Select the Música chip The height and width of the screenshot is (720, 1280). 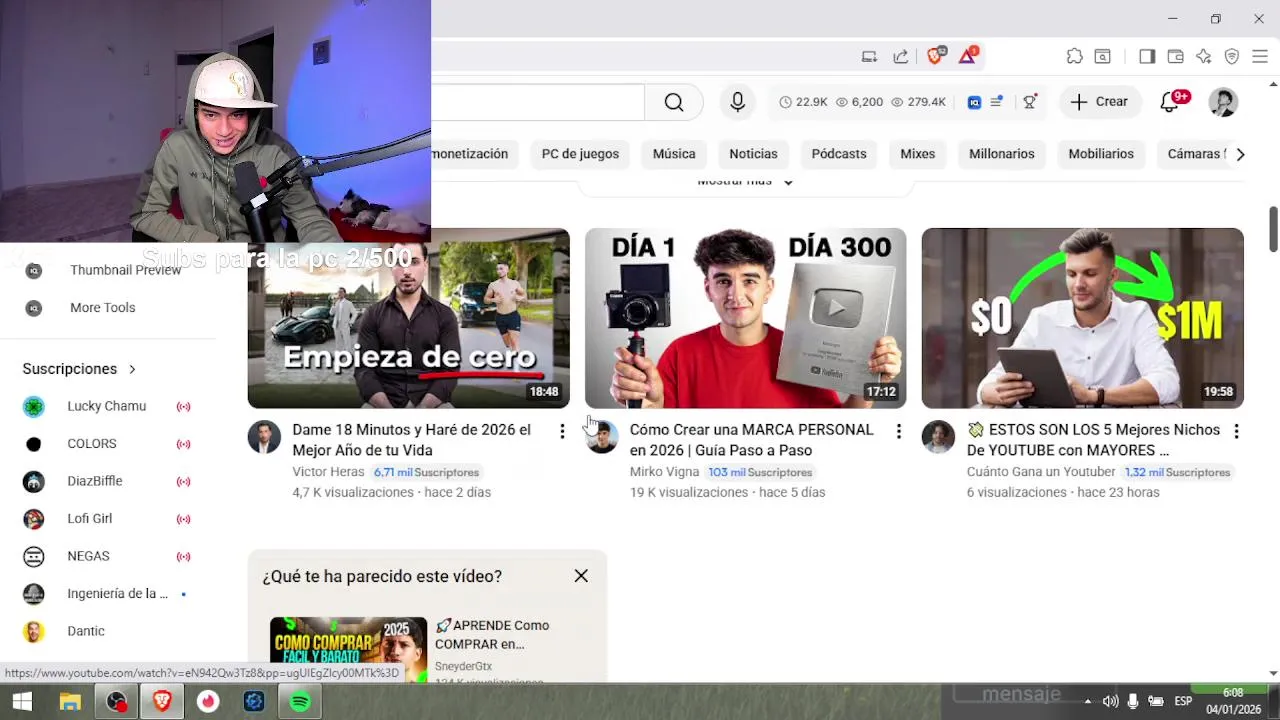pyautogui.click(x=674, y=154)
